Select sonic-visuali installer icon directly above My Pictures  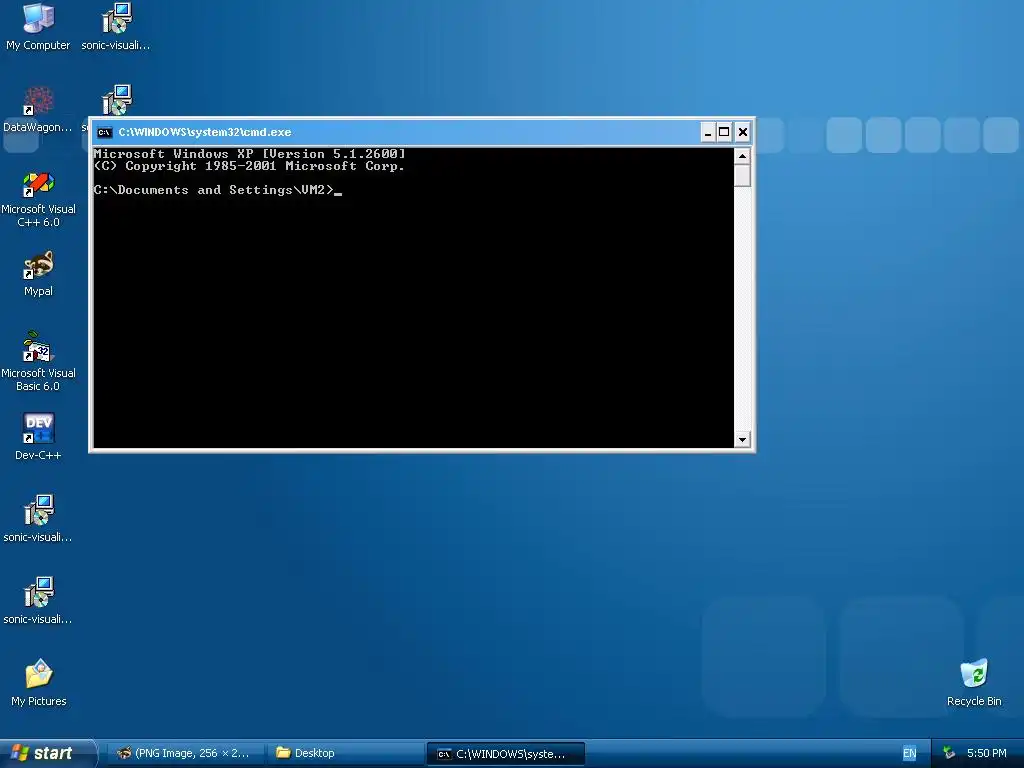[x=38, y=601]
